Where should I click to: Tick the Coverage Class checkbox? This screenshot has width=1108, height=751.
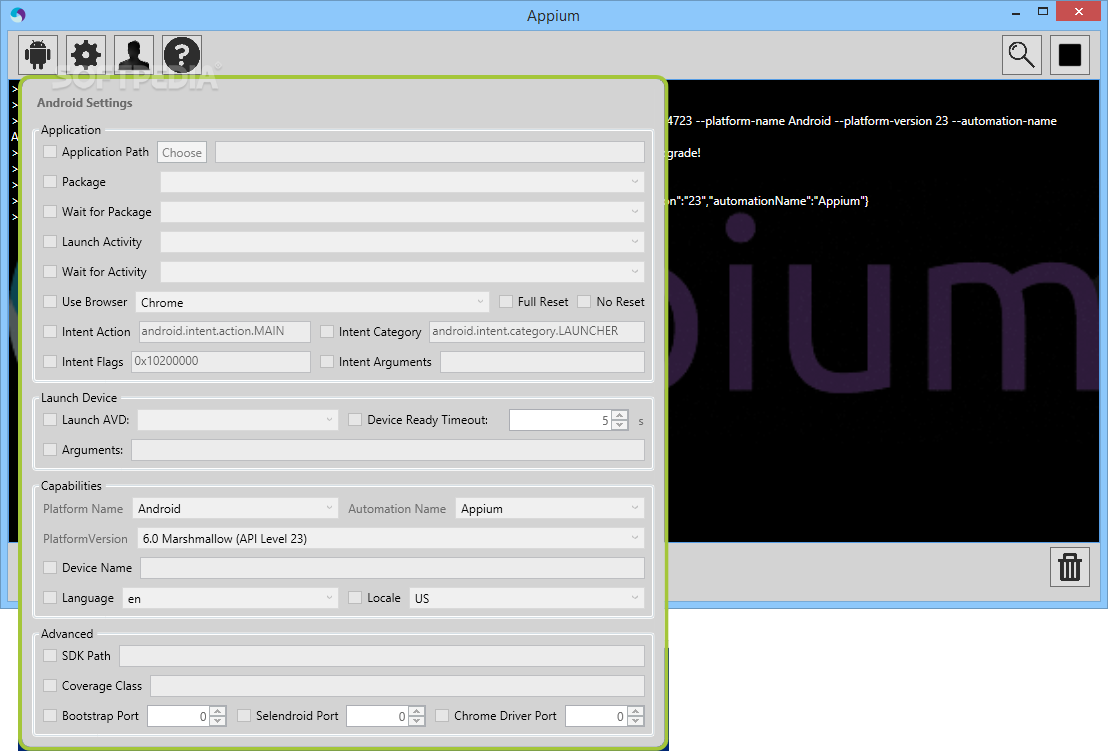pos(50,685)
